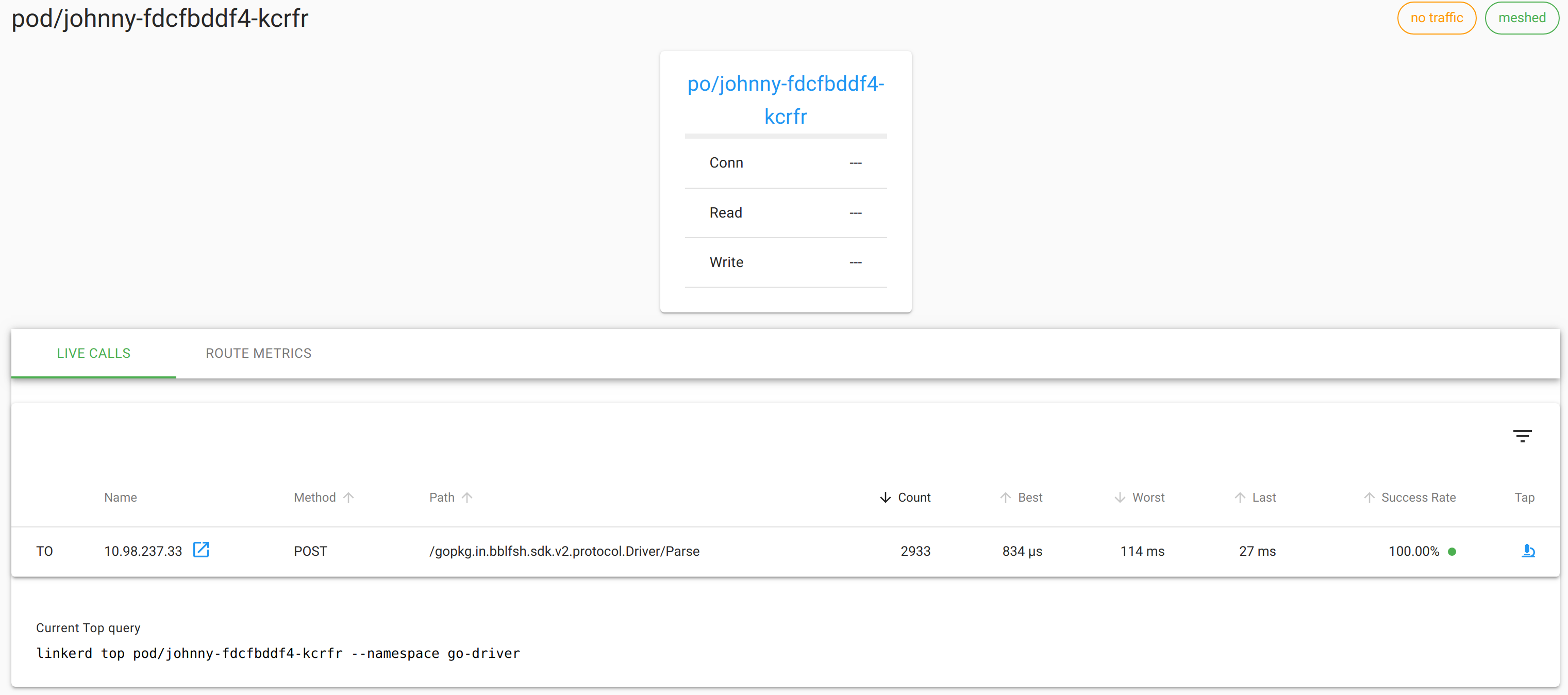Open the table filter icon
Viewport: 1568px width, 695px height.
point(1522,436)
